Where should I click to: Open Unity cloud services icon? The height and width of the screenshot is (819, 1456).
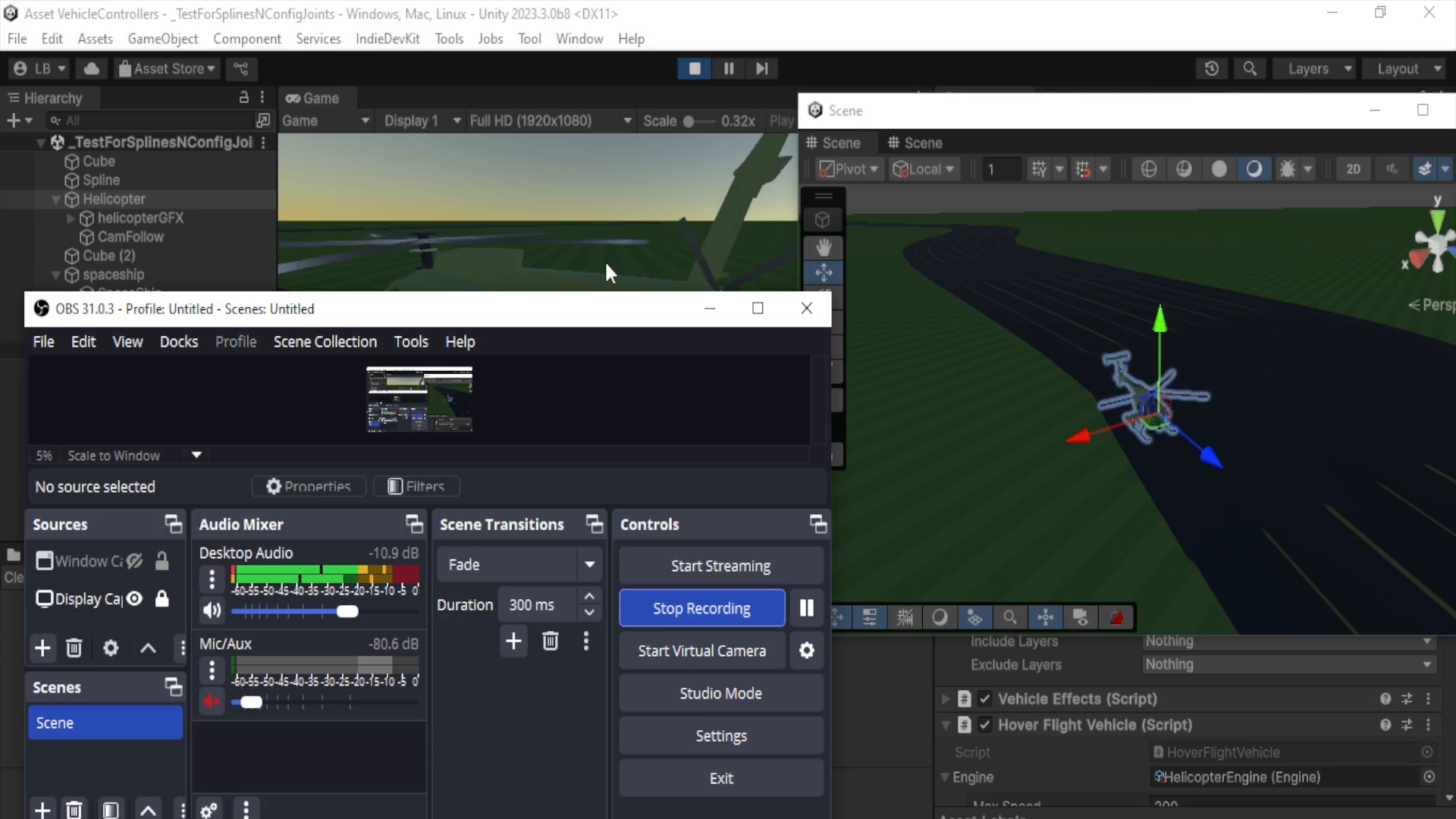click(x=92, y=69)
